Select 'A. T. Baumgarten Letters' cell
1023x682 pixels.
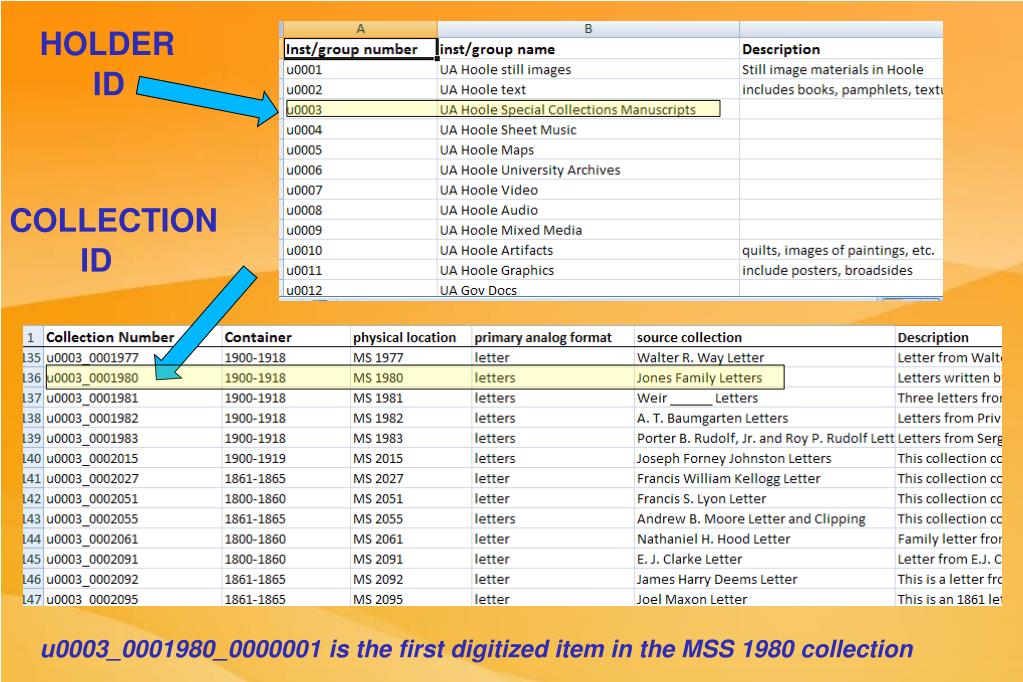coord(765,418)
